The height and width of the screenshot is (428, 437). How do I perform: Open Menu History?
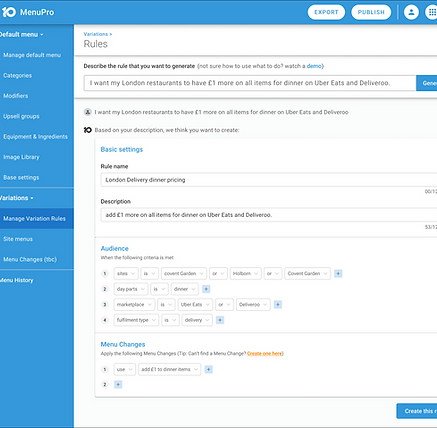pyautogui.click(x=17, y=280)
